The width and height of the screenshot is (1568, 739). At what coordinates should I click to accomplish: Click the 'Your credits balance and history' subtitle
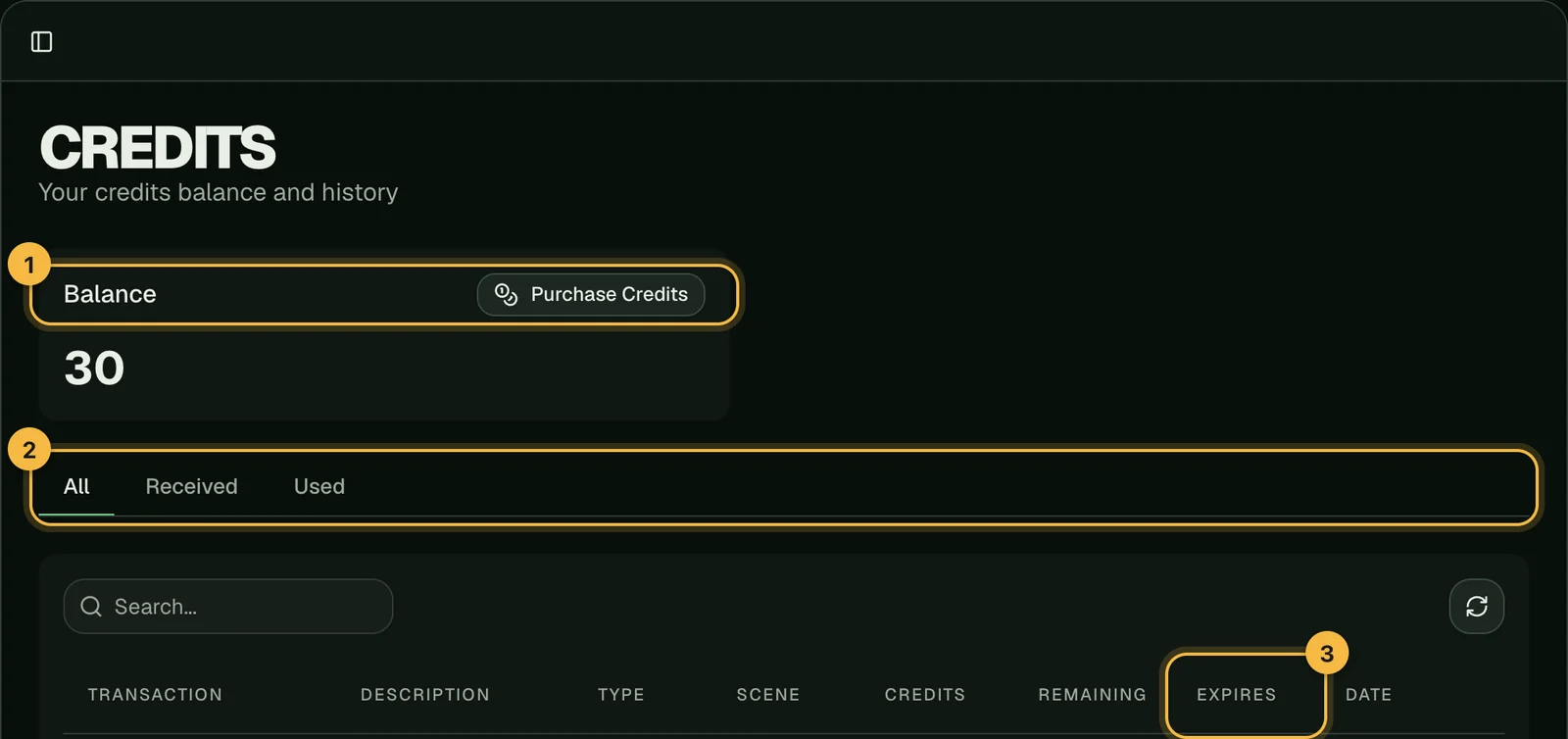click(219, 192)
